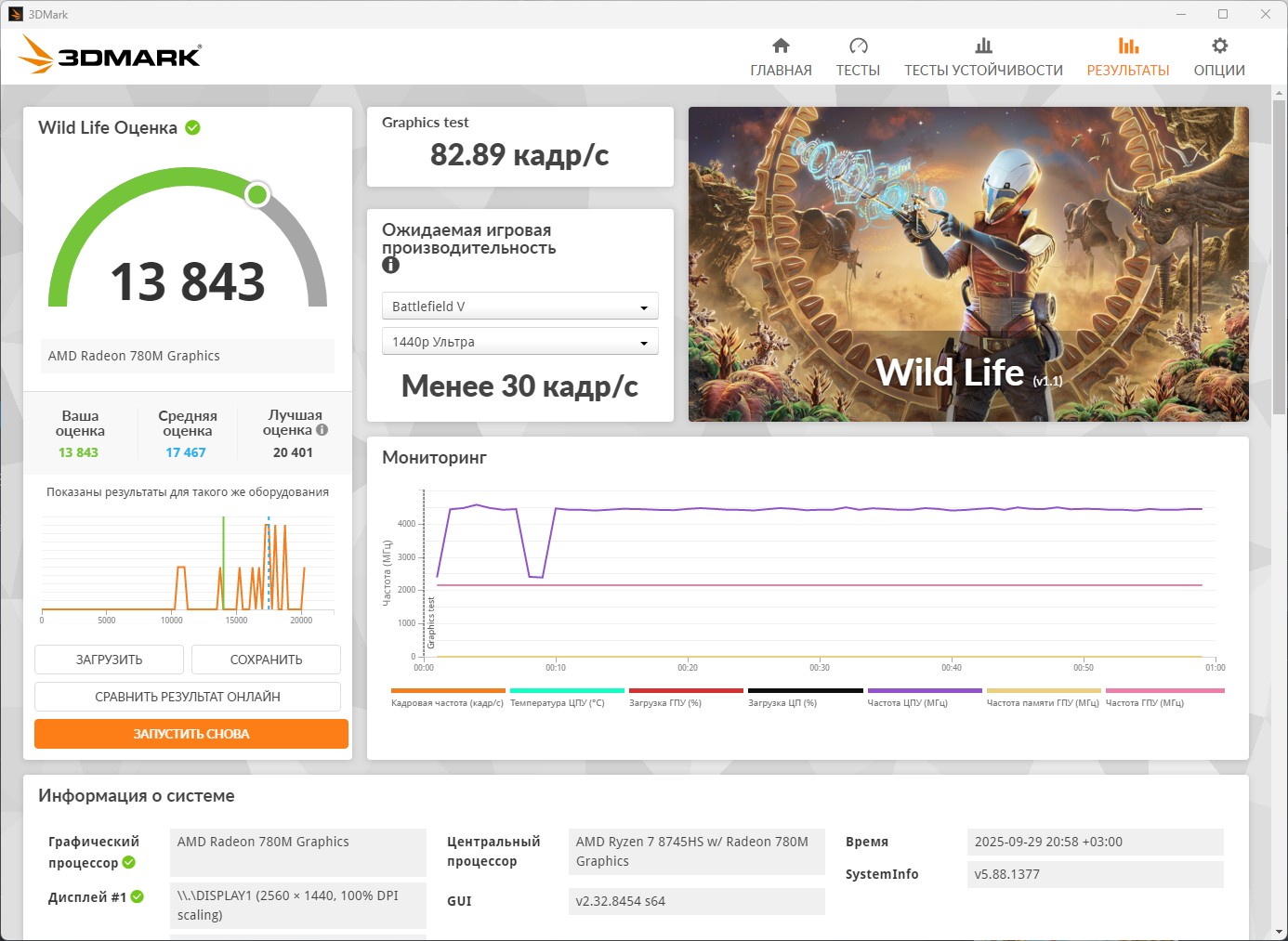Click the GUI version v2.32.8454 s64
1288x941 pixels.
click(697, 901)
